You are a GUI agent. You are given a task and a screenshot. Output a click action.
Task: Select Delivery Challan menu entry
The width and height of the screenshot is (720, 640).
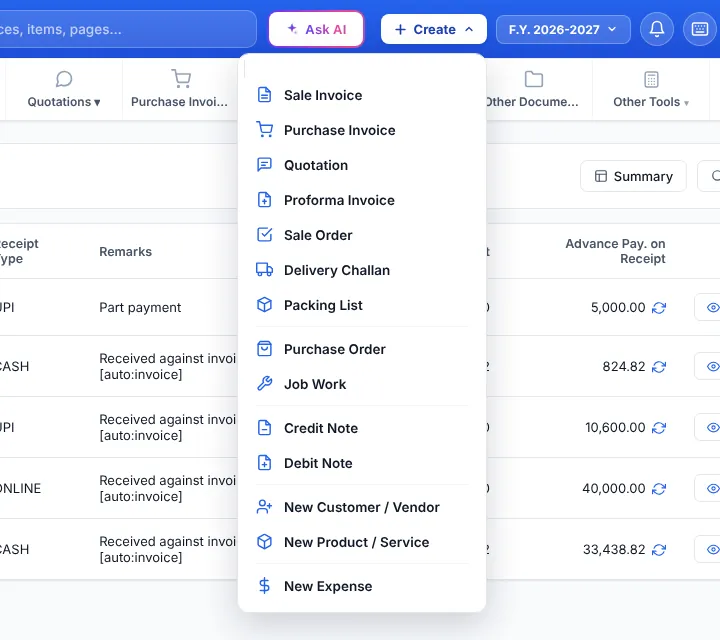[362, 270]
